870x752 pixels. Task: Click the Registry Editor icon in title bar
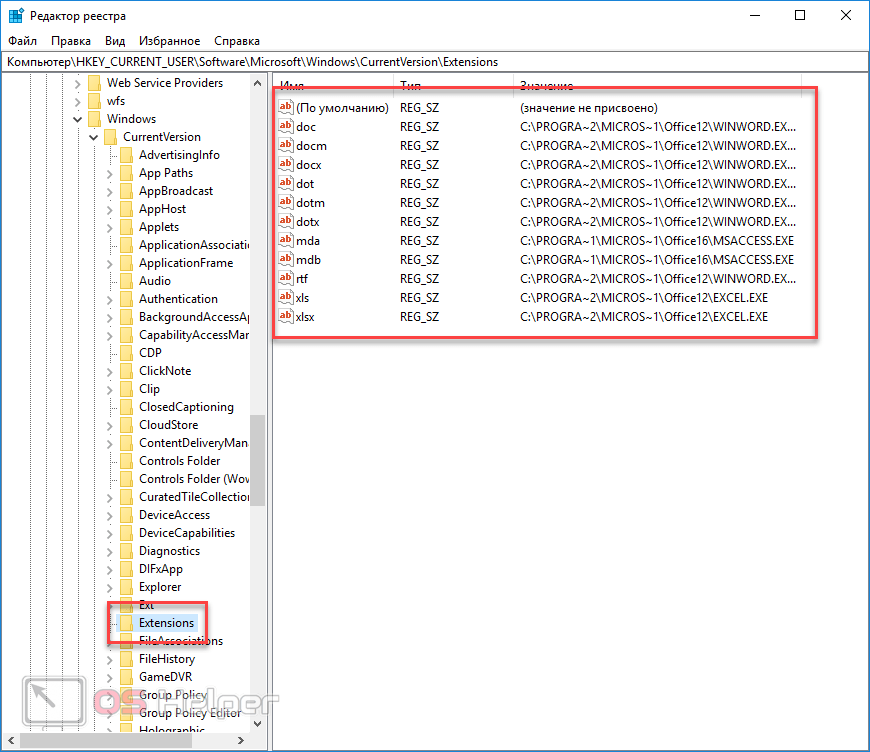[16, 16]
